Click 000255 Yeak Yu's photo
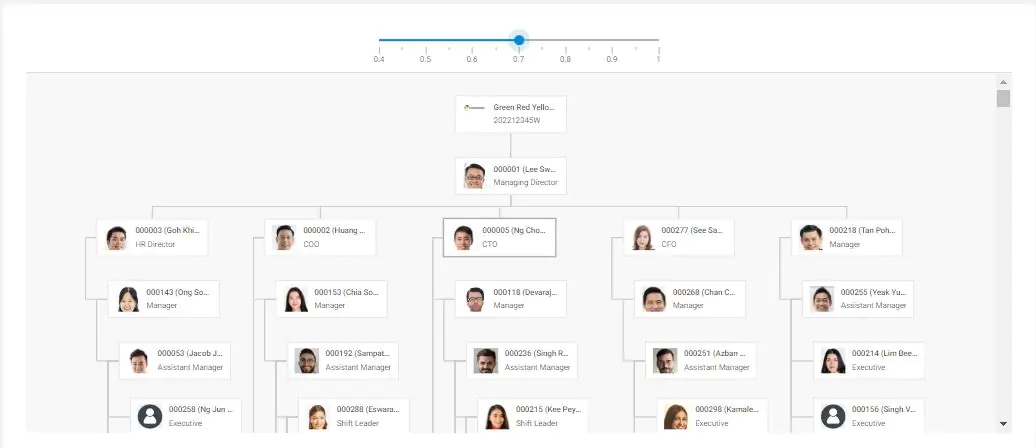Viewport: 1036px width, 448px height. [821, 299]
